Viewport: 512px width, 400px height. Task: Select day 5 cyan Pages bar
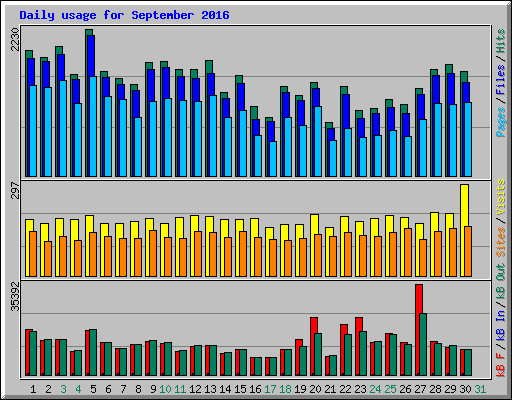[x=93, y=126]
